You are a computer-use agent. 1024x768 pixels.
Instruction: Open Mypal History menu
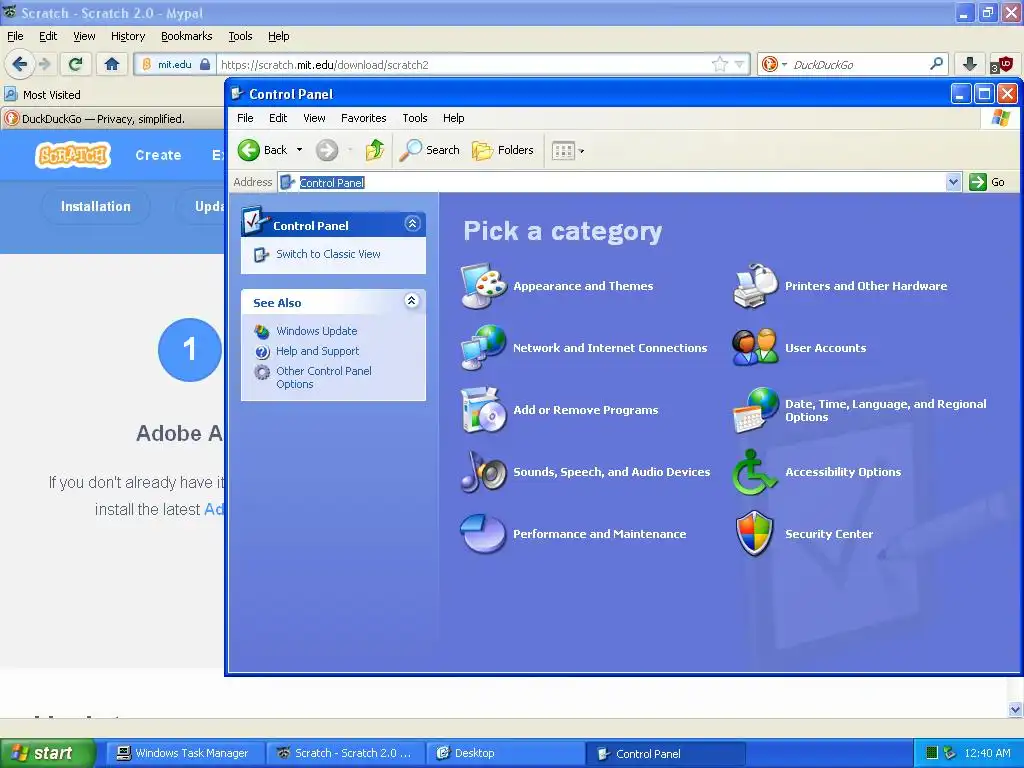(x=128, y=36)
